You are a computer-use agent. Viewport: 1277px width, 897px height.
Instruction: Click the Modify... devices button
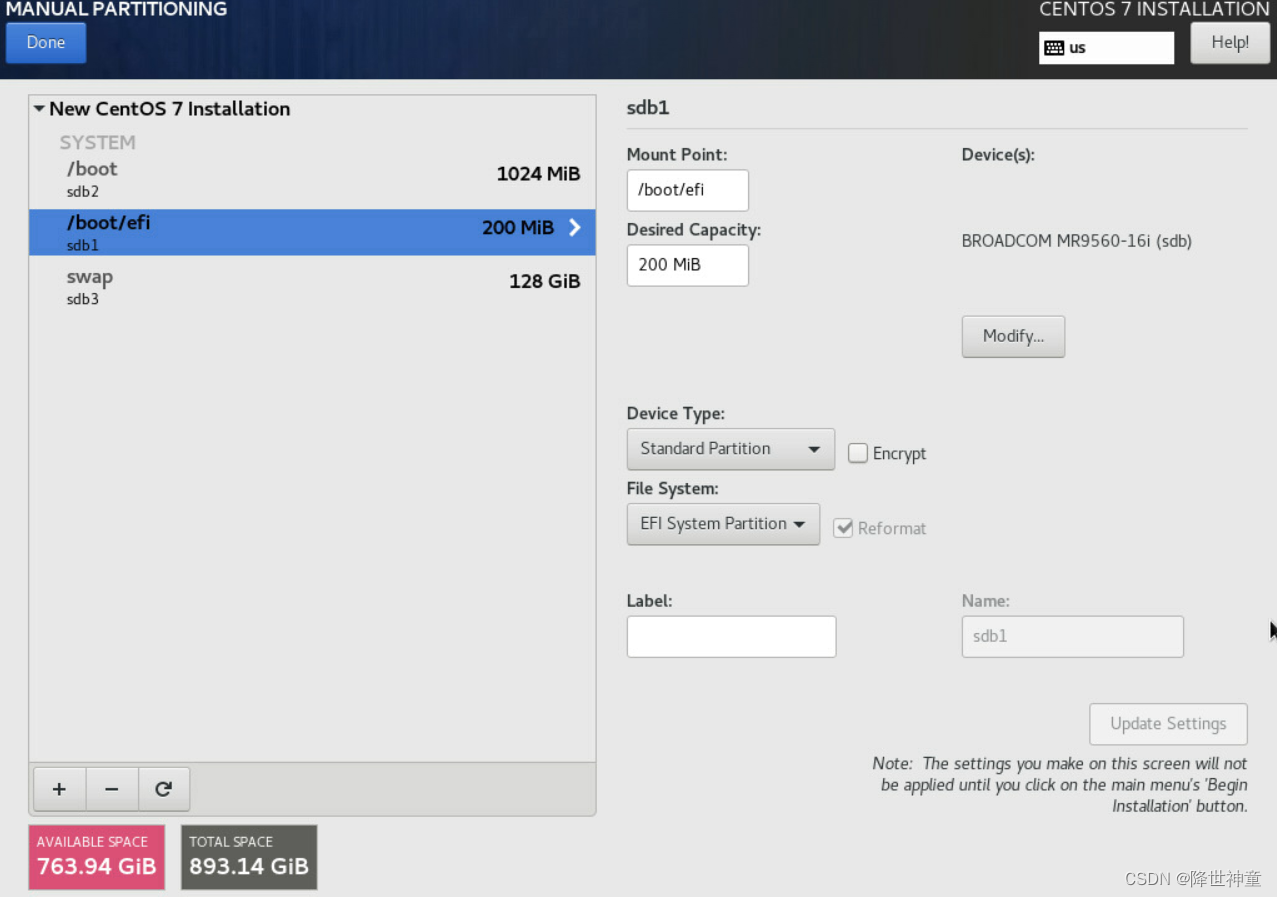pos(1013,336)
